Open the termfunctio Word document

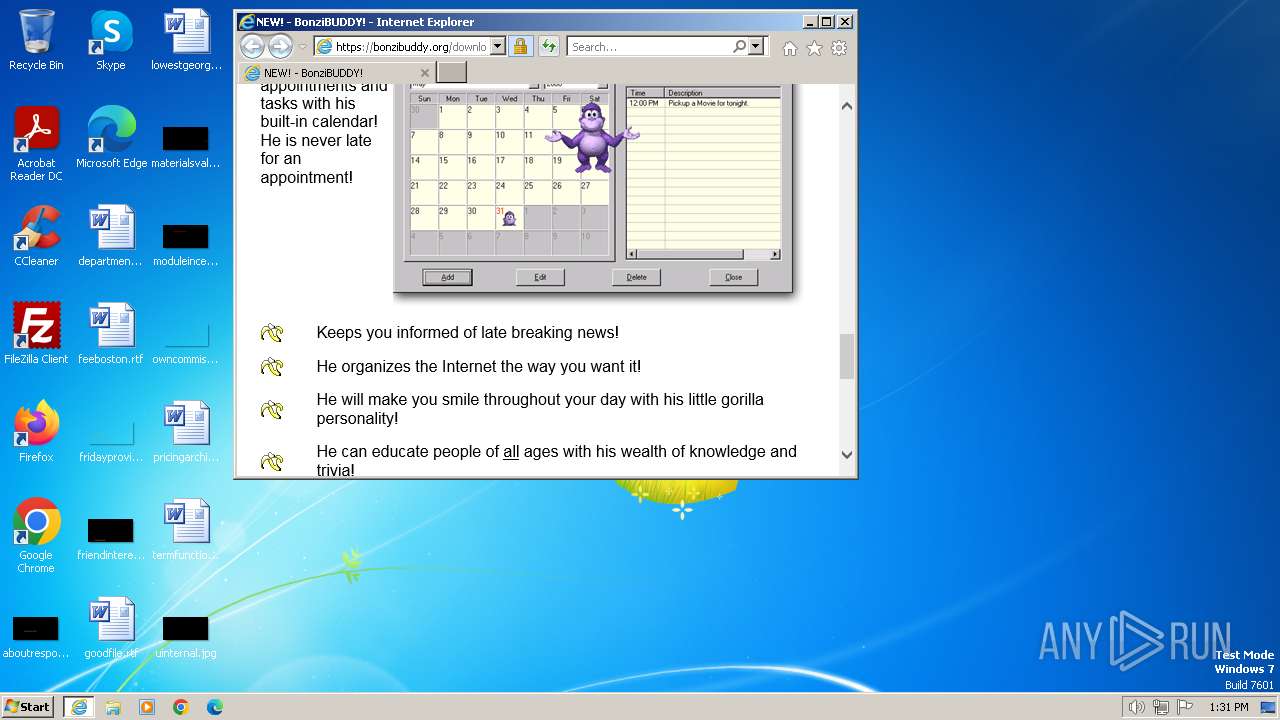tap(186, 529)
